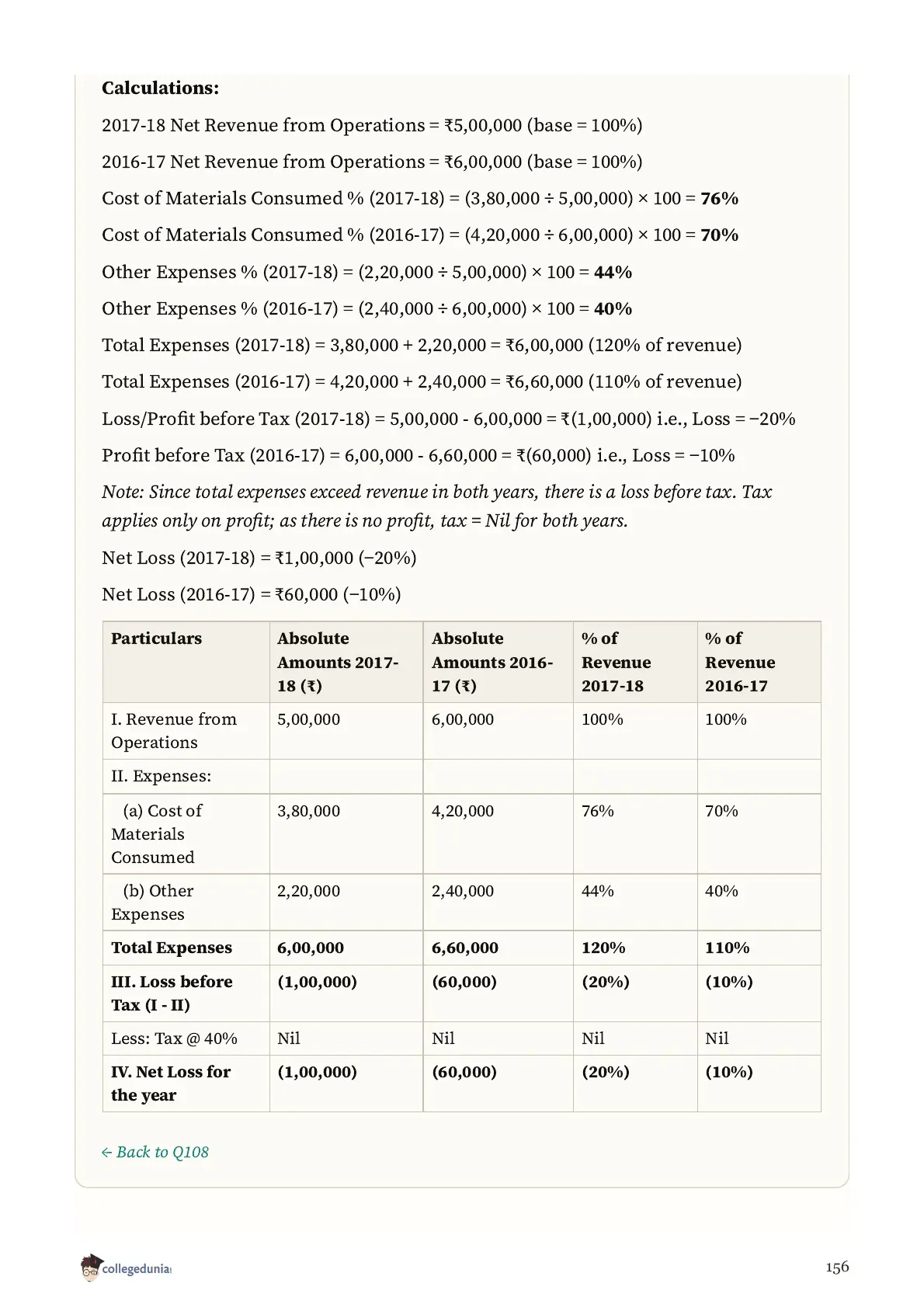This screenshot has width=924, height=1308.
Task: Click the 120% total expenses cell
Action: (603, 948)
